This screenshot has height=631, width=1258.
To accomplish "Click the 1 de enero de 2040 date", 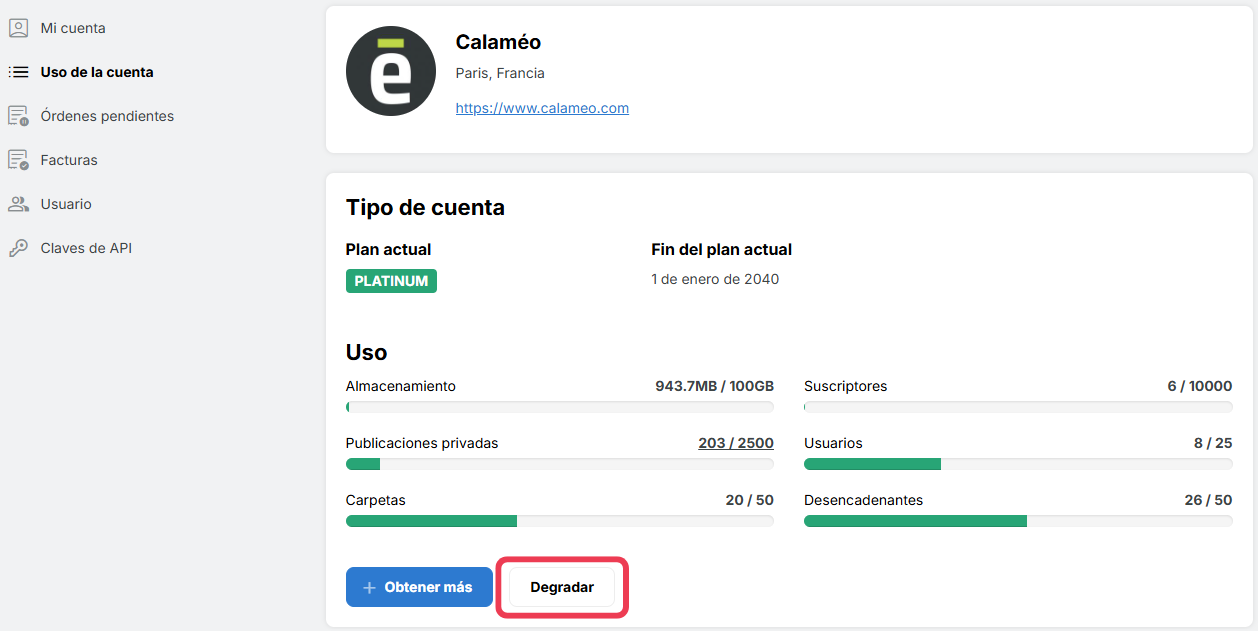I will tap(715, 279).
